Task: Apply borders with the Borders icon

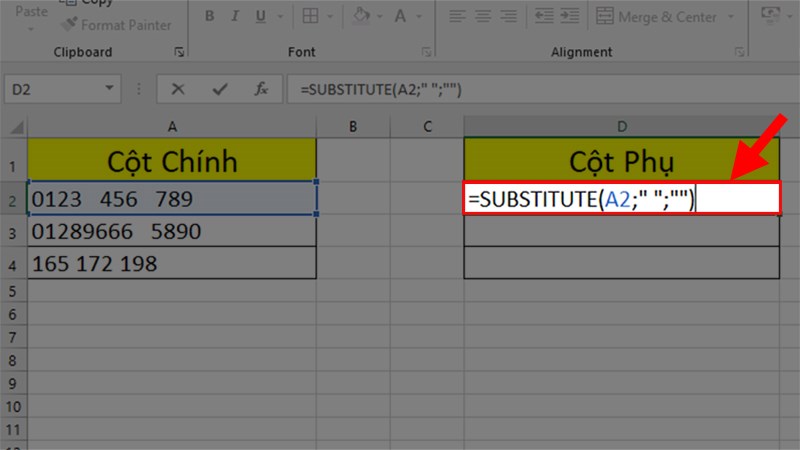Action: click(311, 16)
